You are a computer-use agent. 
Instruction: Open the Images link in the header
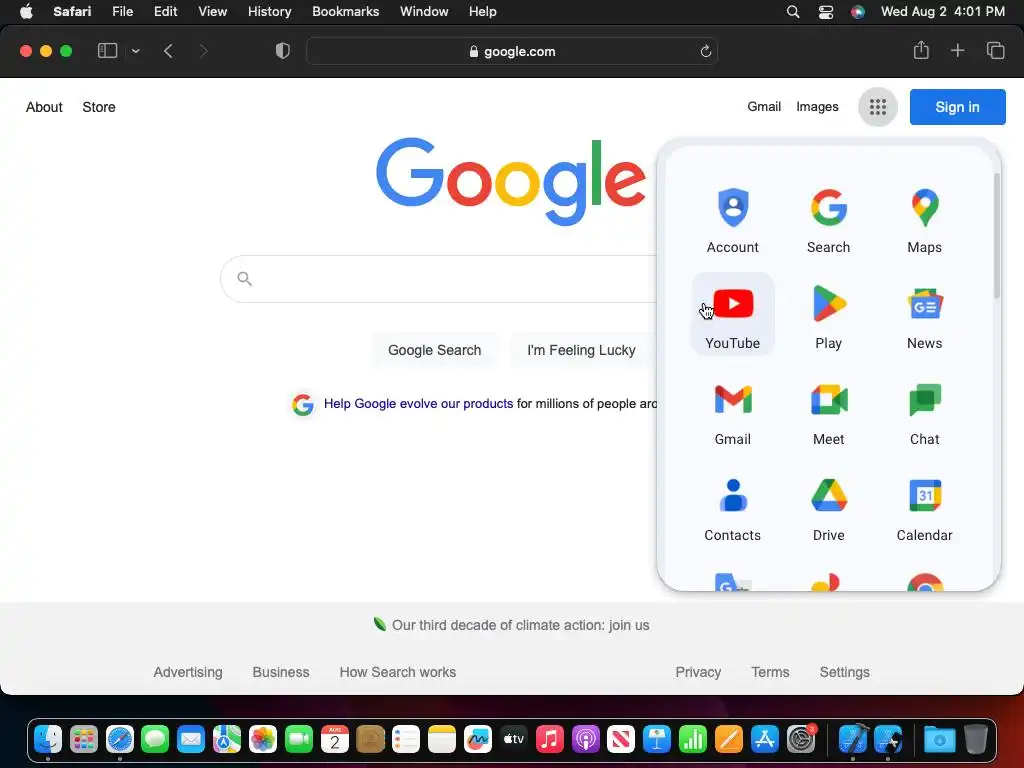click(x=817, y=106)
